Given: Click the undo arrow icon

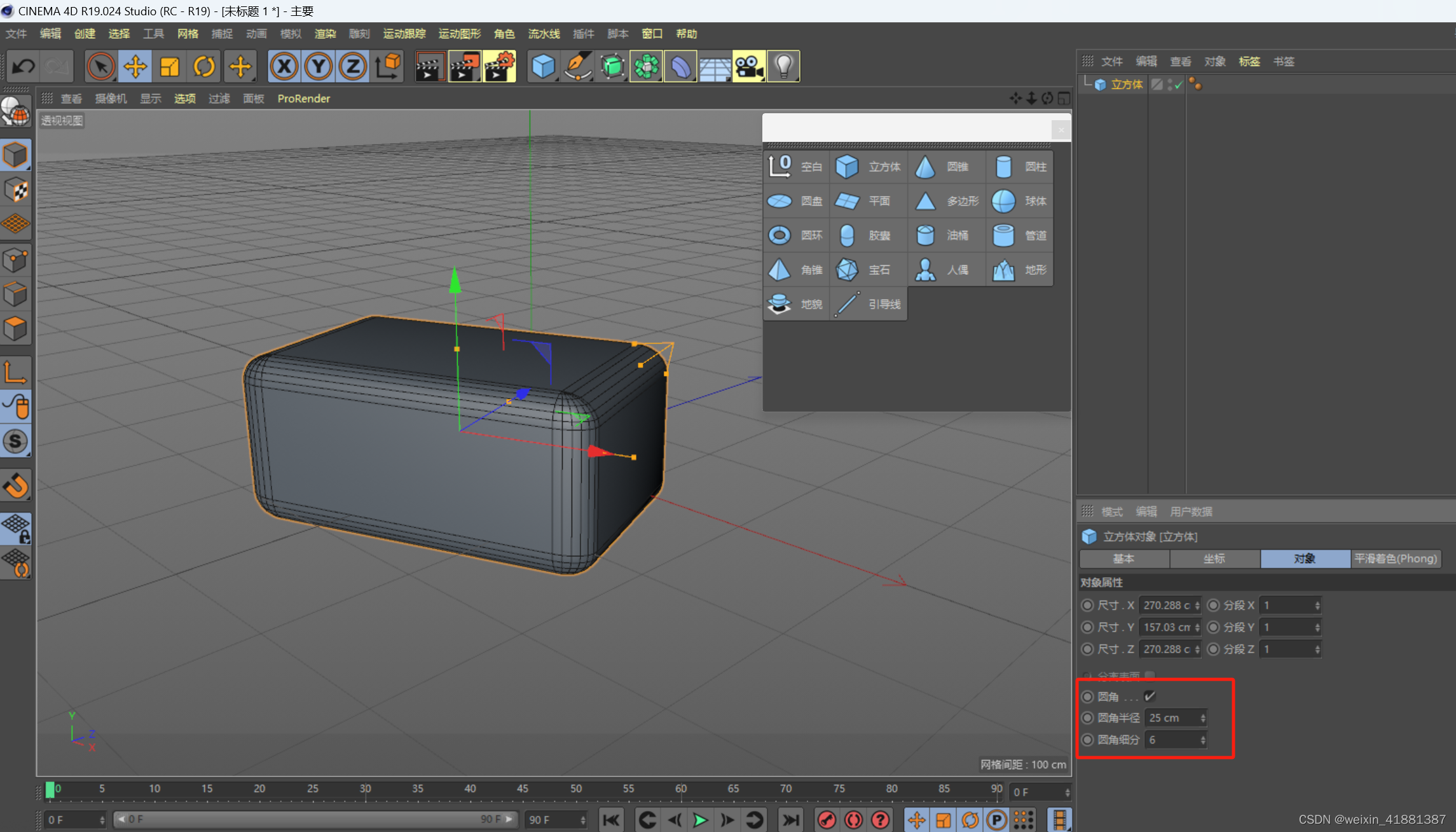Looking at the screenshot, I should pos(24,67).
